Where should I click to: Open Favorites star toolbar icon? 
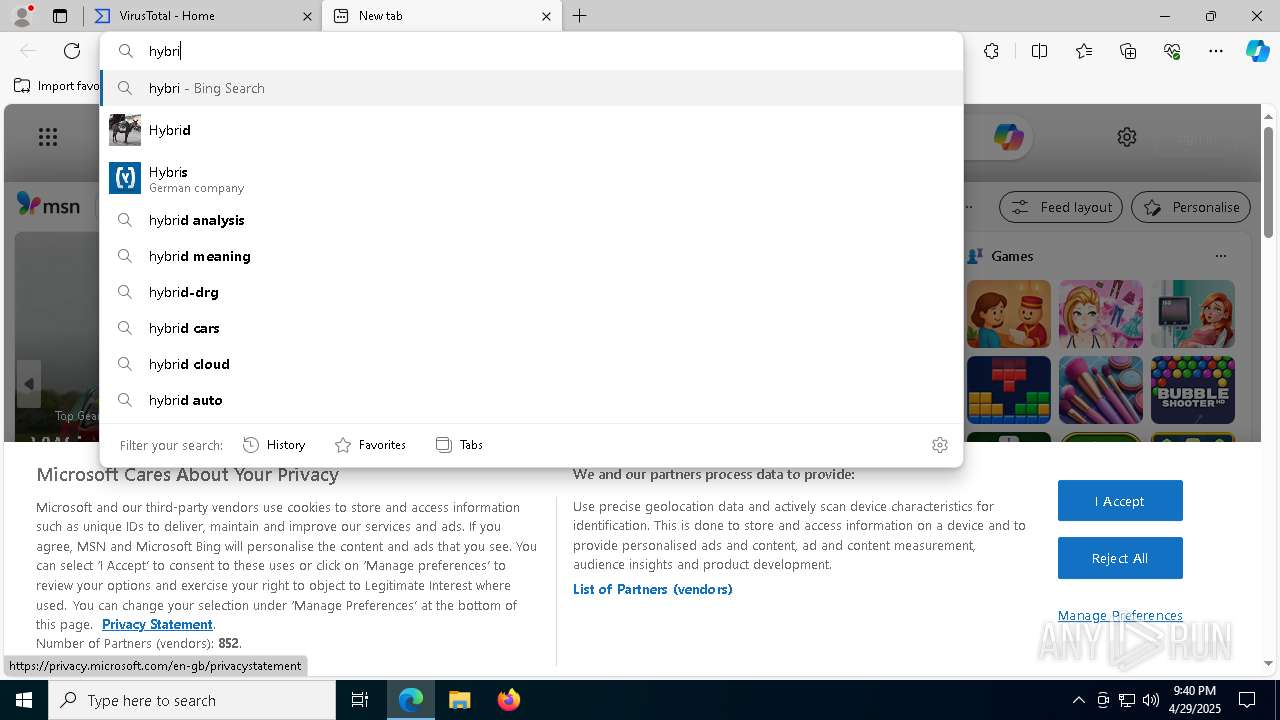coord(1084,51)
